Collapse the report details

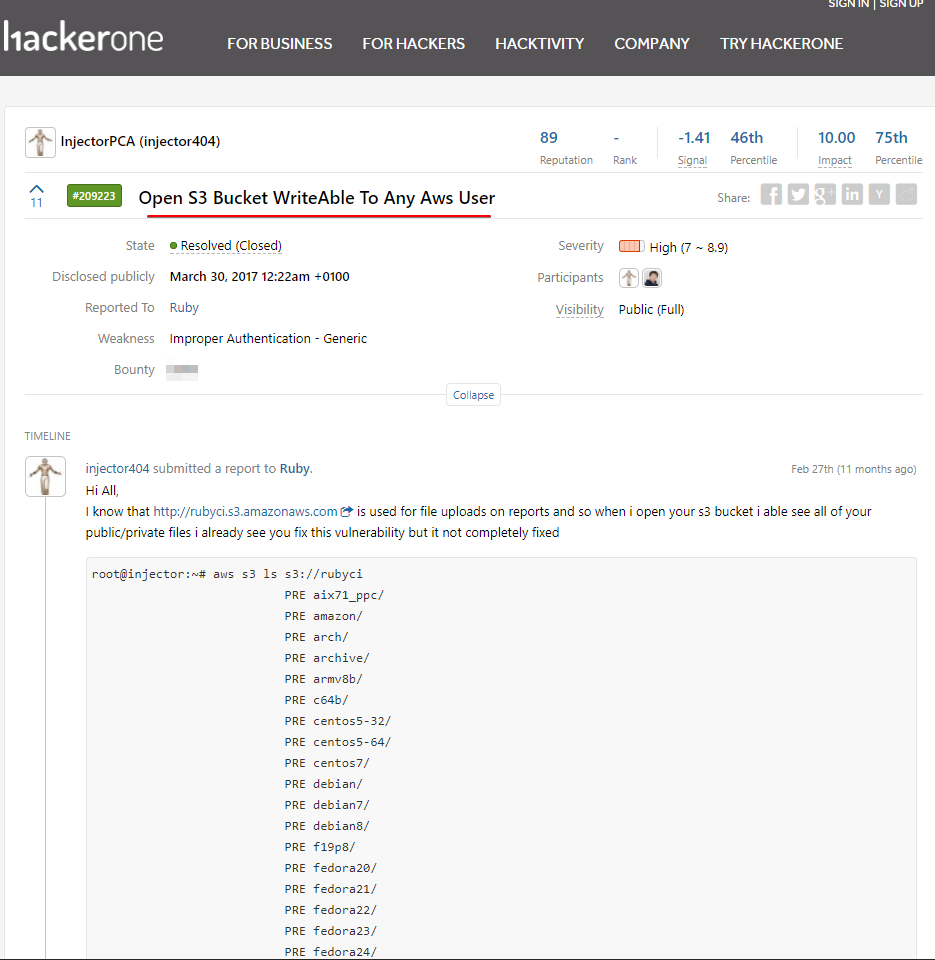473,395
